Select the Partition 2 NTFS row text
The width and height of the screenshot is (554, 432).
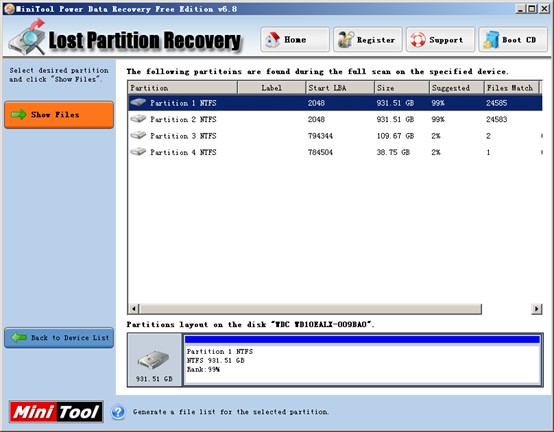pos(183,119)
